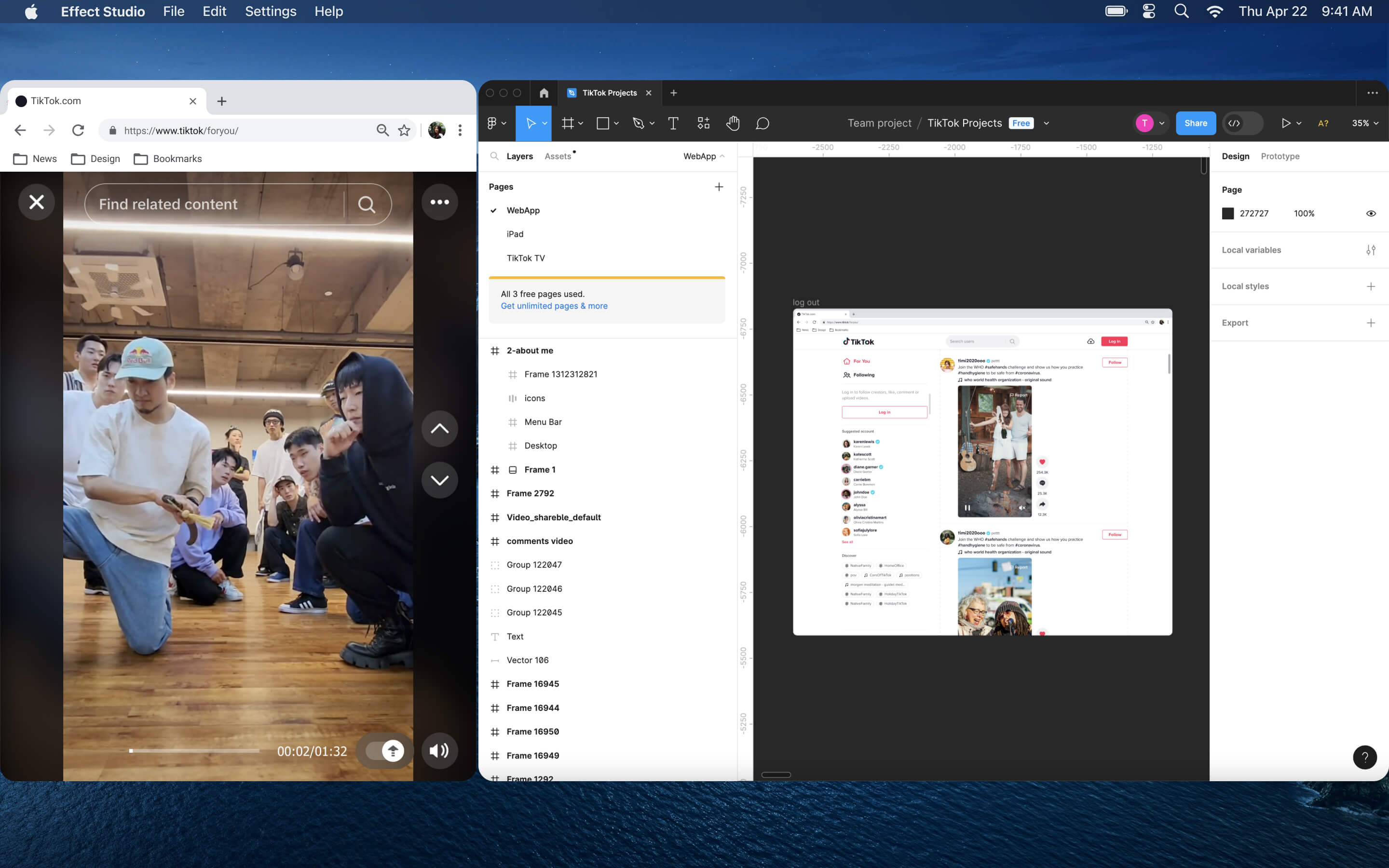Bookmark page with star icon
1389x868 pixels.
click(x=404, y=130)
